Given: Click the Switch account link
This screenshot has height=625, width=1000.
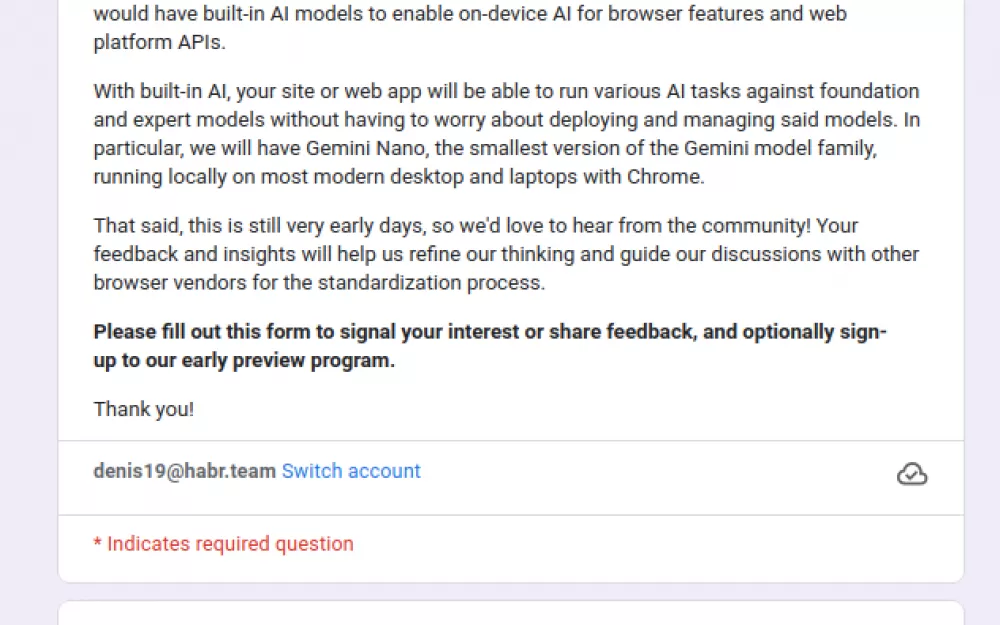Looking at the screenshot, I should (351, 471).
